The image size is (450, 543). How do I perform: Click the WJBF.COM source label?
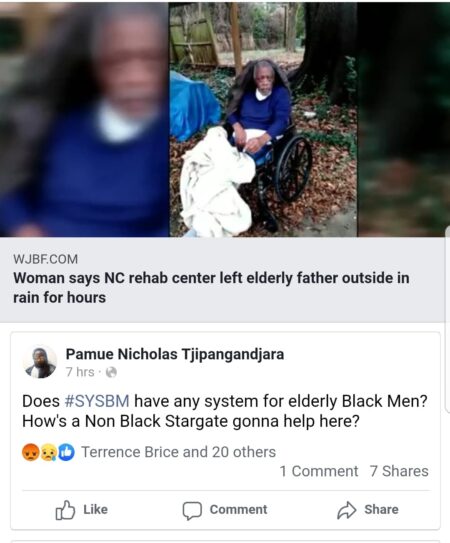(x=45, y=259)
